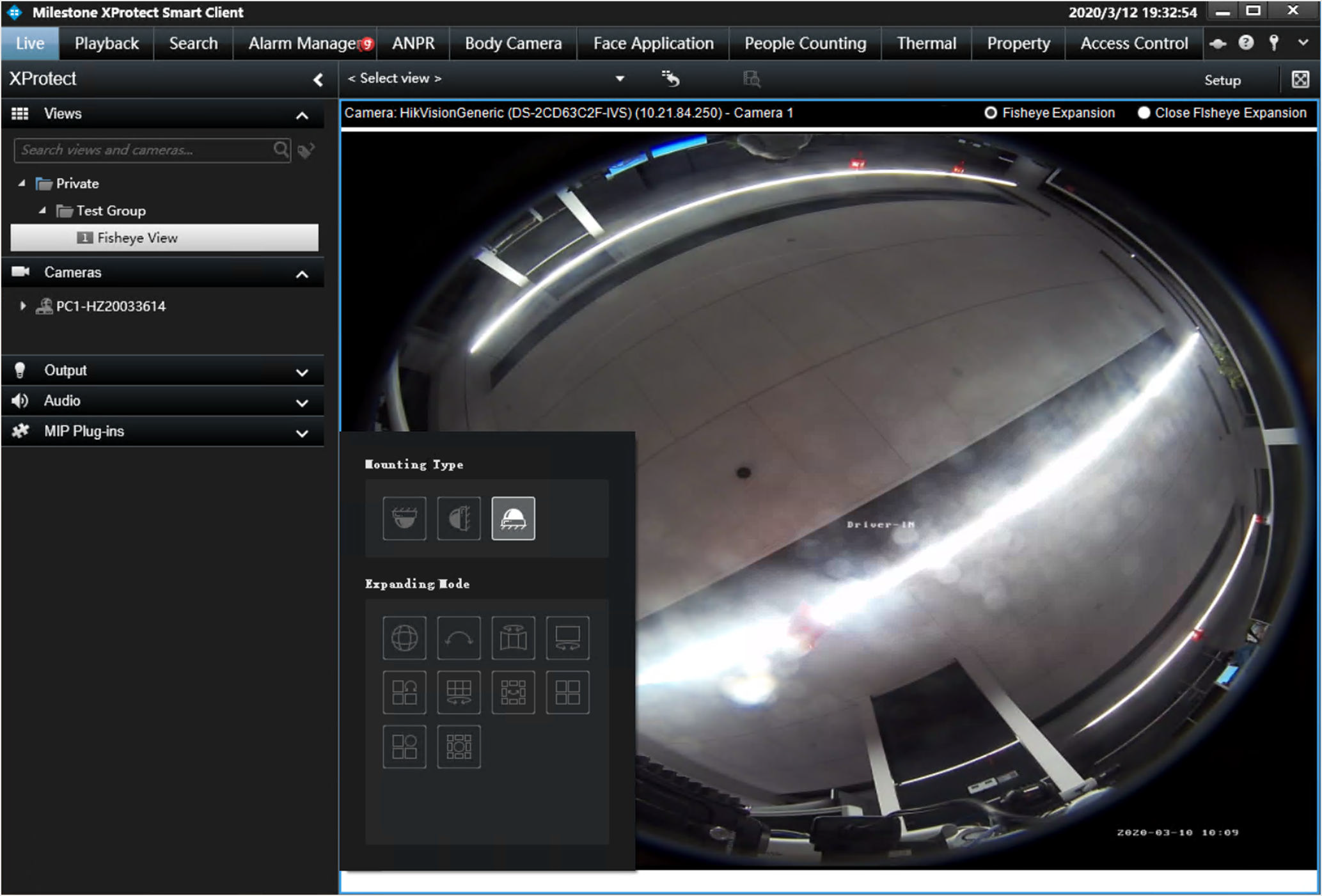Image resolution: width=1322 pixels, height=896 pixels.
Task: Toggle full screen mode icon
Action: pos(1300,79)
